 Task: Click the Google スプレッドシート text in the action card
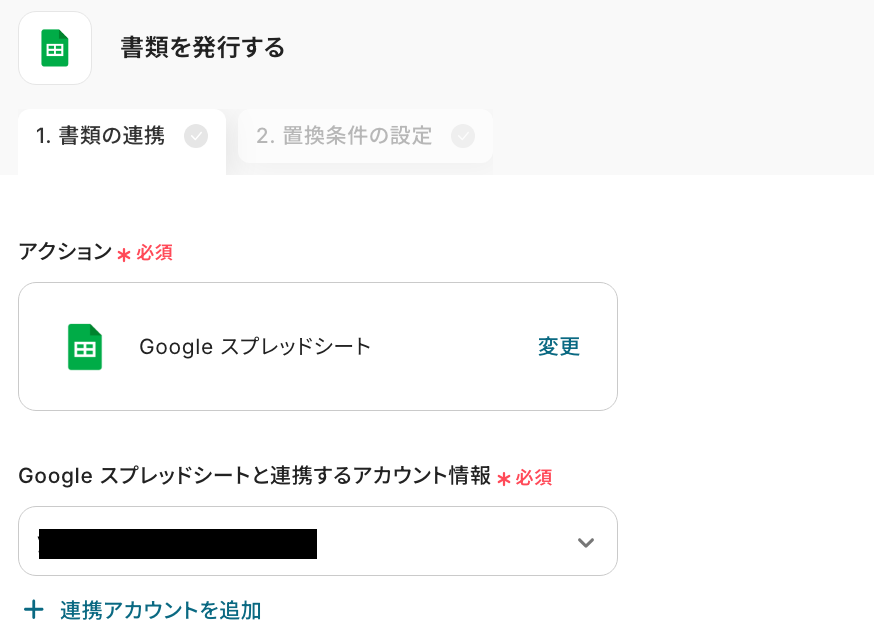[255, 347]
